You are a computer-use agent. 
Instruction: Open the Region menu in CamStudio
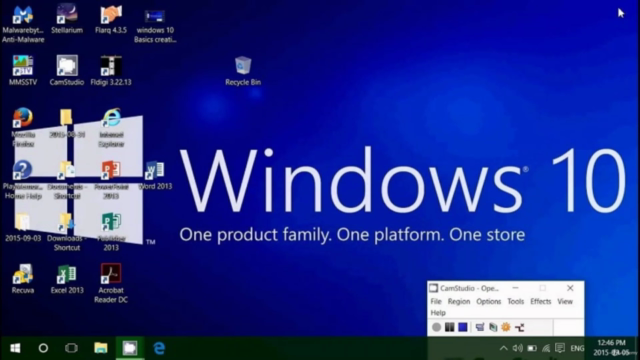(459, 301)
